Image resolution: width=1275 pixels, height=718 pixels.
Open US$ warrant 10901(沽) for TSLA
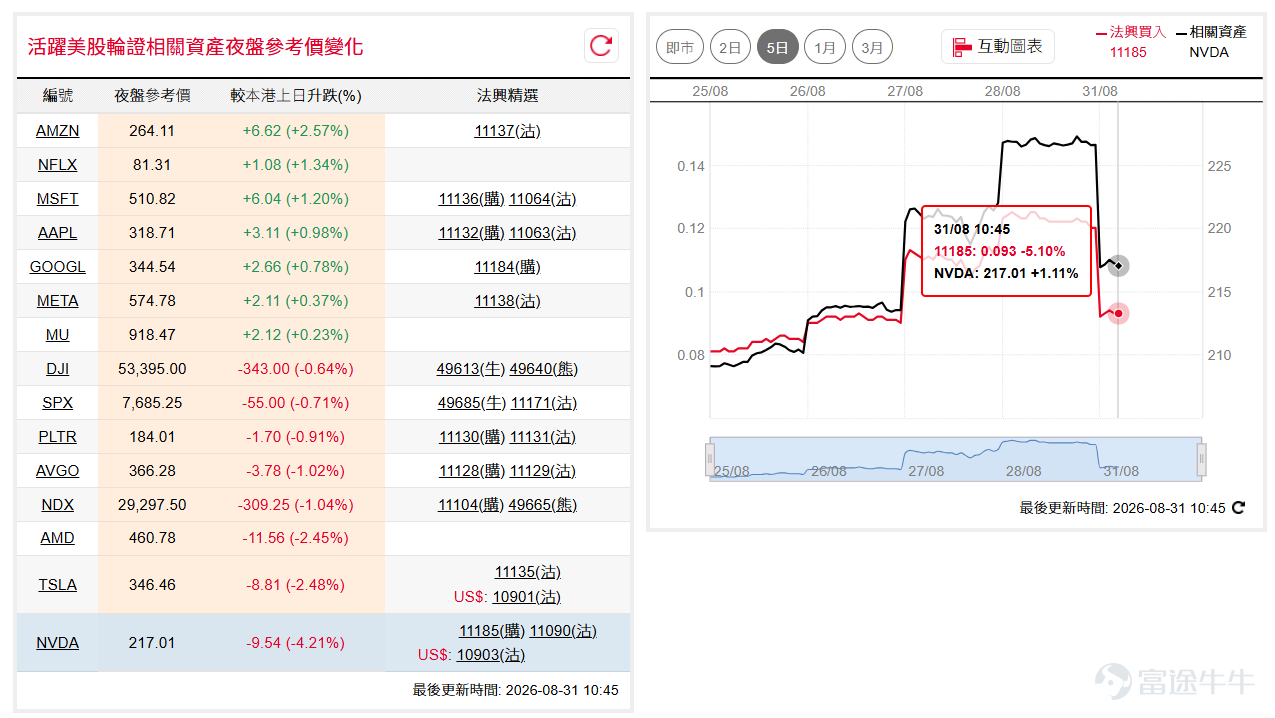tap(527, 597)
